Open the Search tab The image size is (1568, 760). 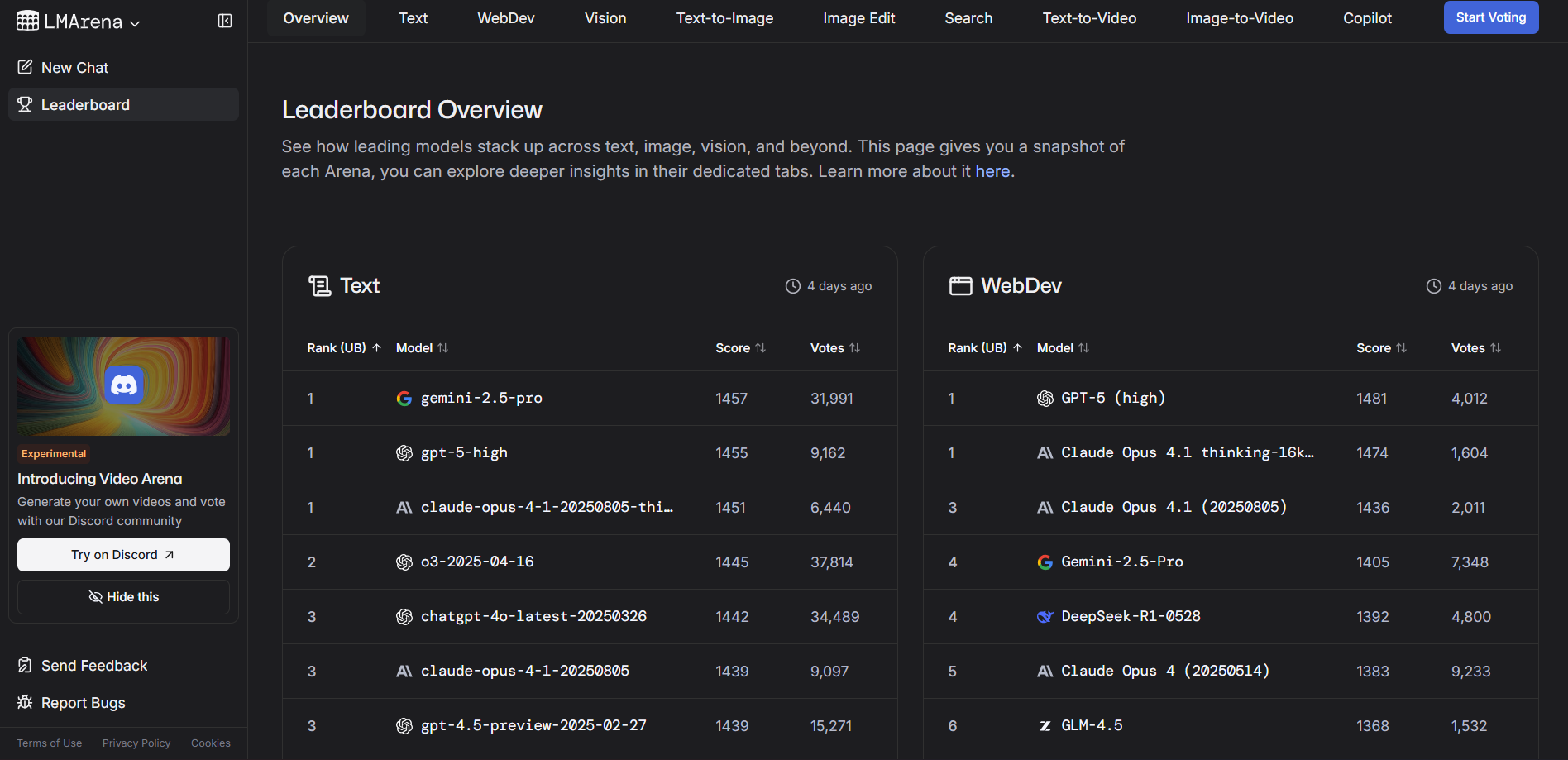[968, 18]
